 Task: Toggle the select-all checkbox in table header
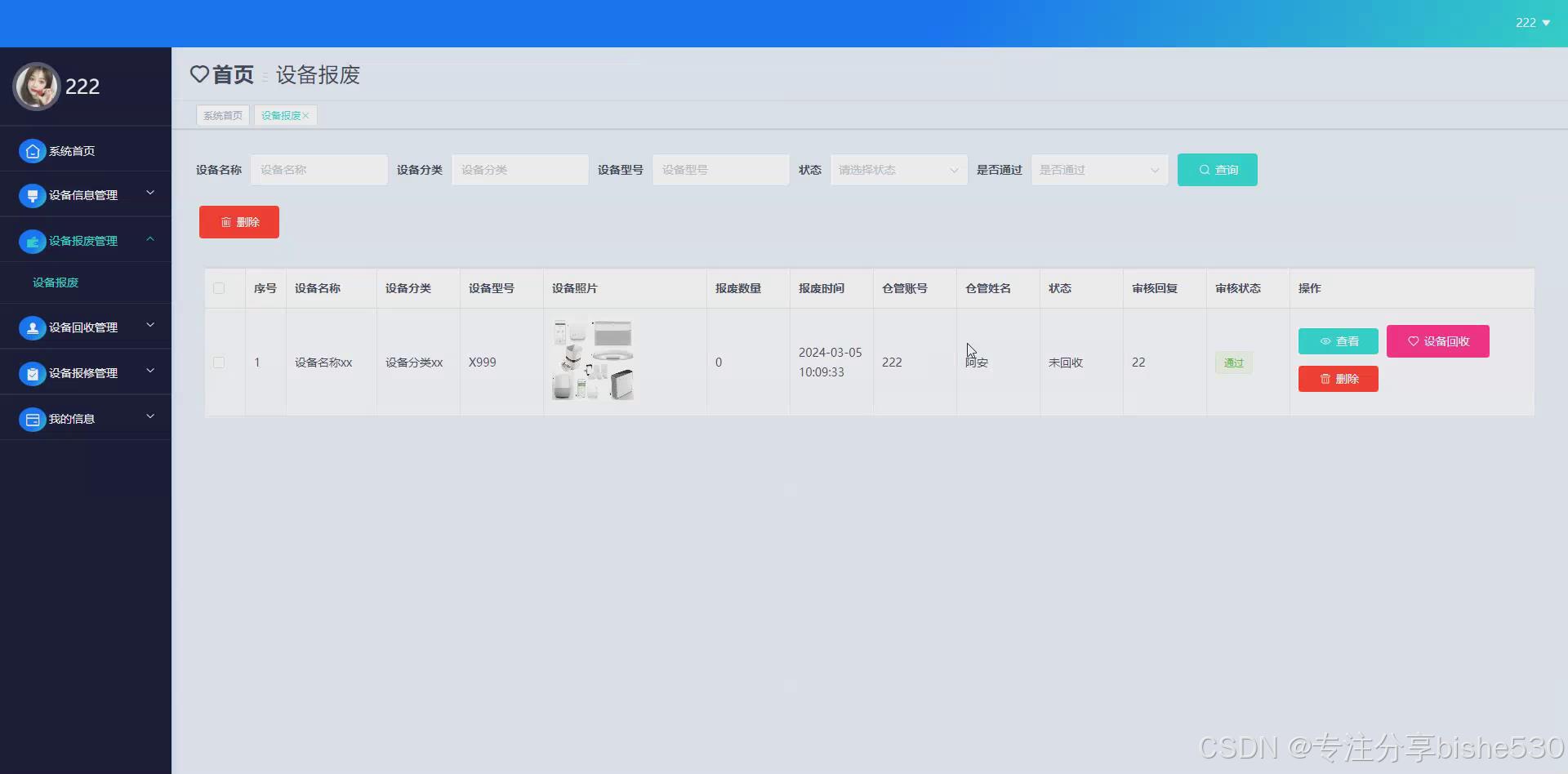point(219,288)
